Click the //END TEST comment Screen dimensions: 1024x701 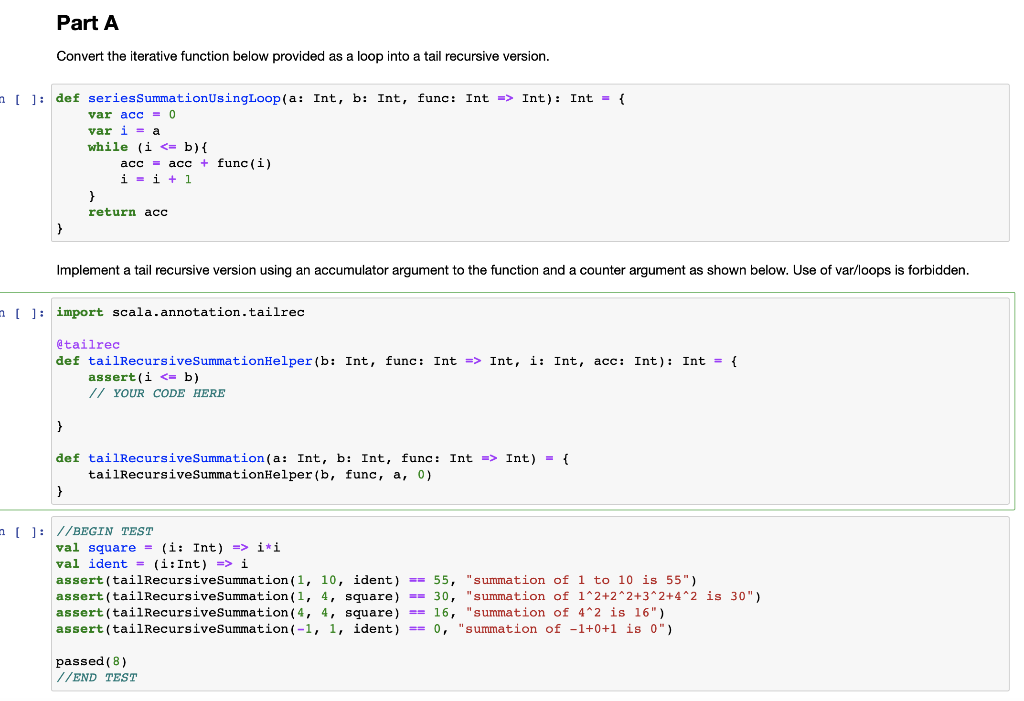point(95,677)
